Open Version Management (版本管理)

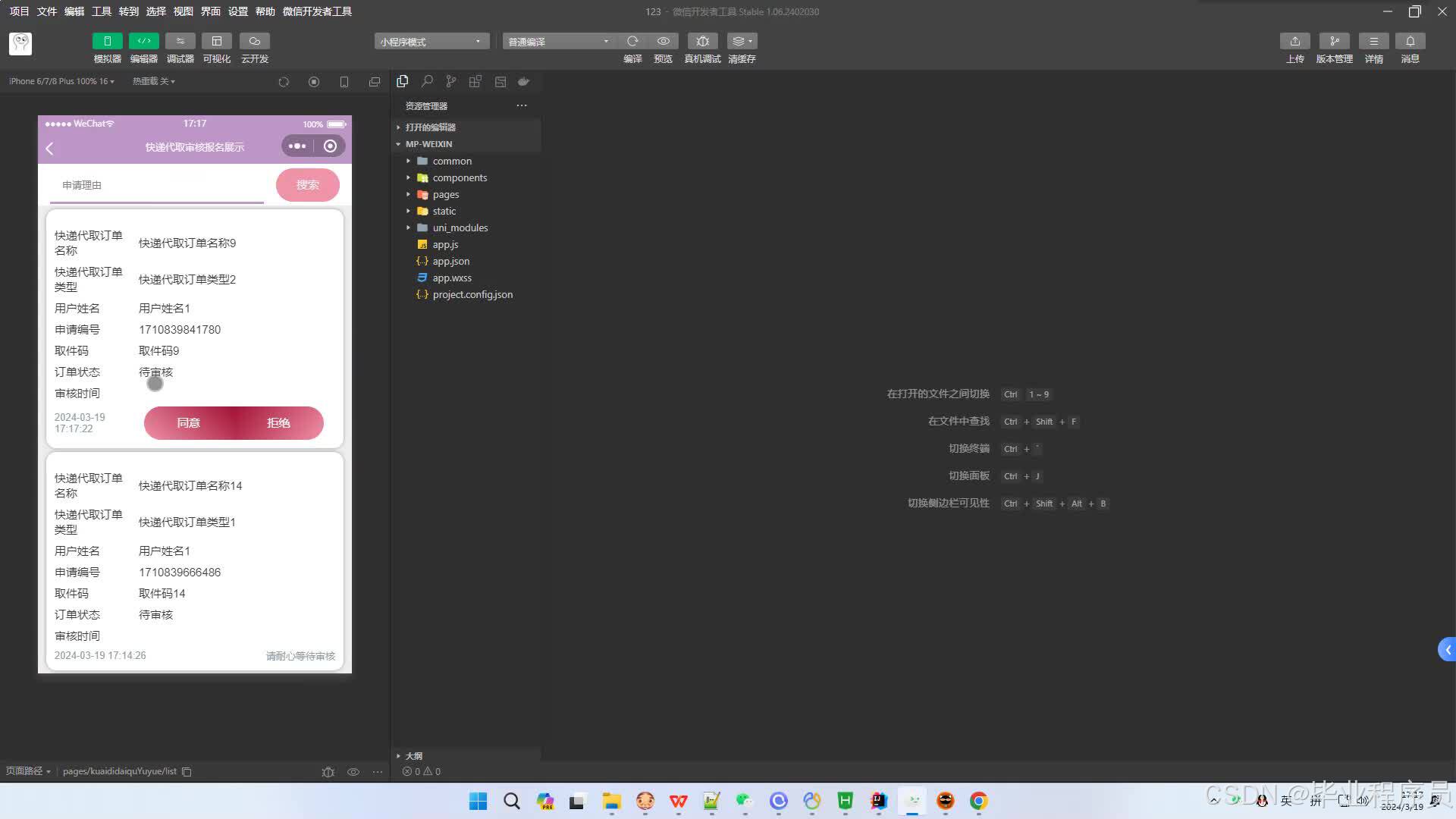(1334, 41)
